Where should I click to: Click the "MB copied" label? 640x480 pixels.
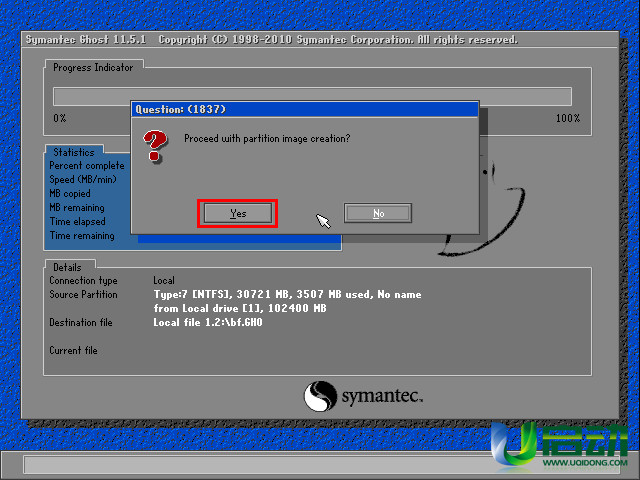(70, 193)
